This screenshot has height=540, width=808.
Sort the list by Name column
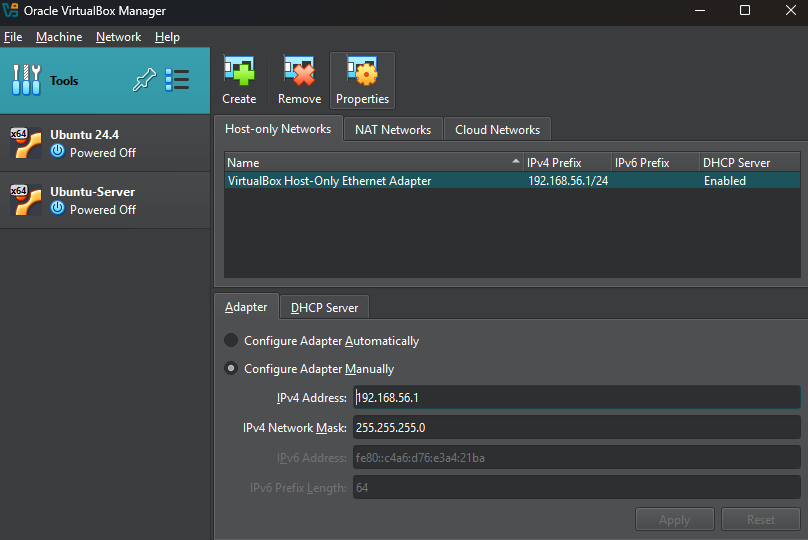(x=370, y=162)
